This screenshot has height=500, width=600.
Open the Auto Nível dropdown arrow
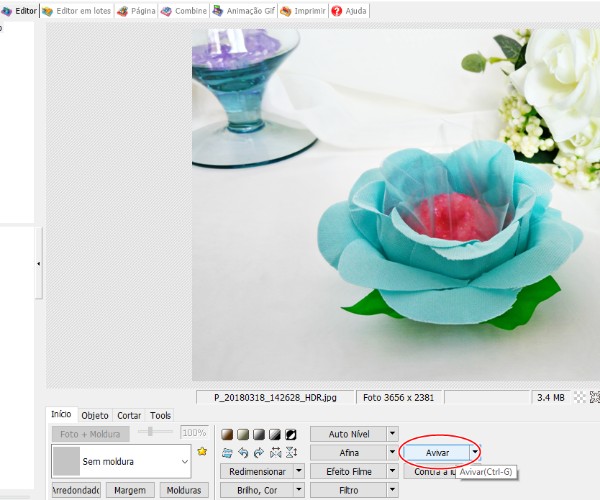click(392, 434)
